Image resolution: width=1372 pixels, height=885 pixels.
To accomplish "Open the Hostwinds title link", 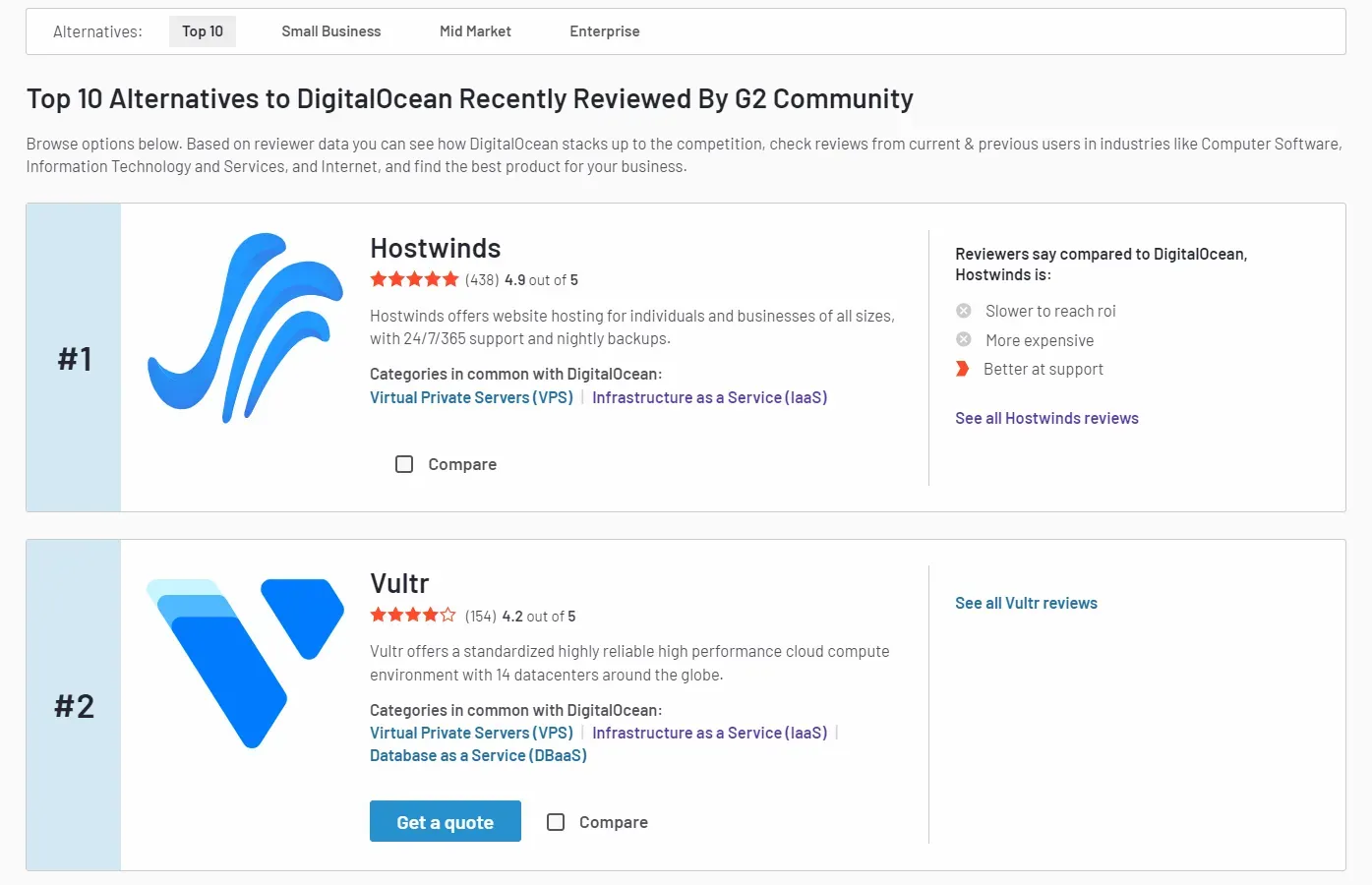I will click(435, 248).
